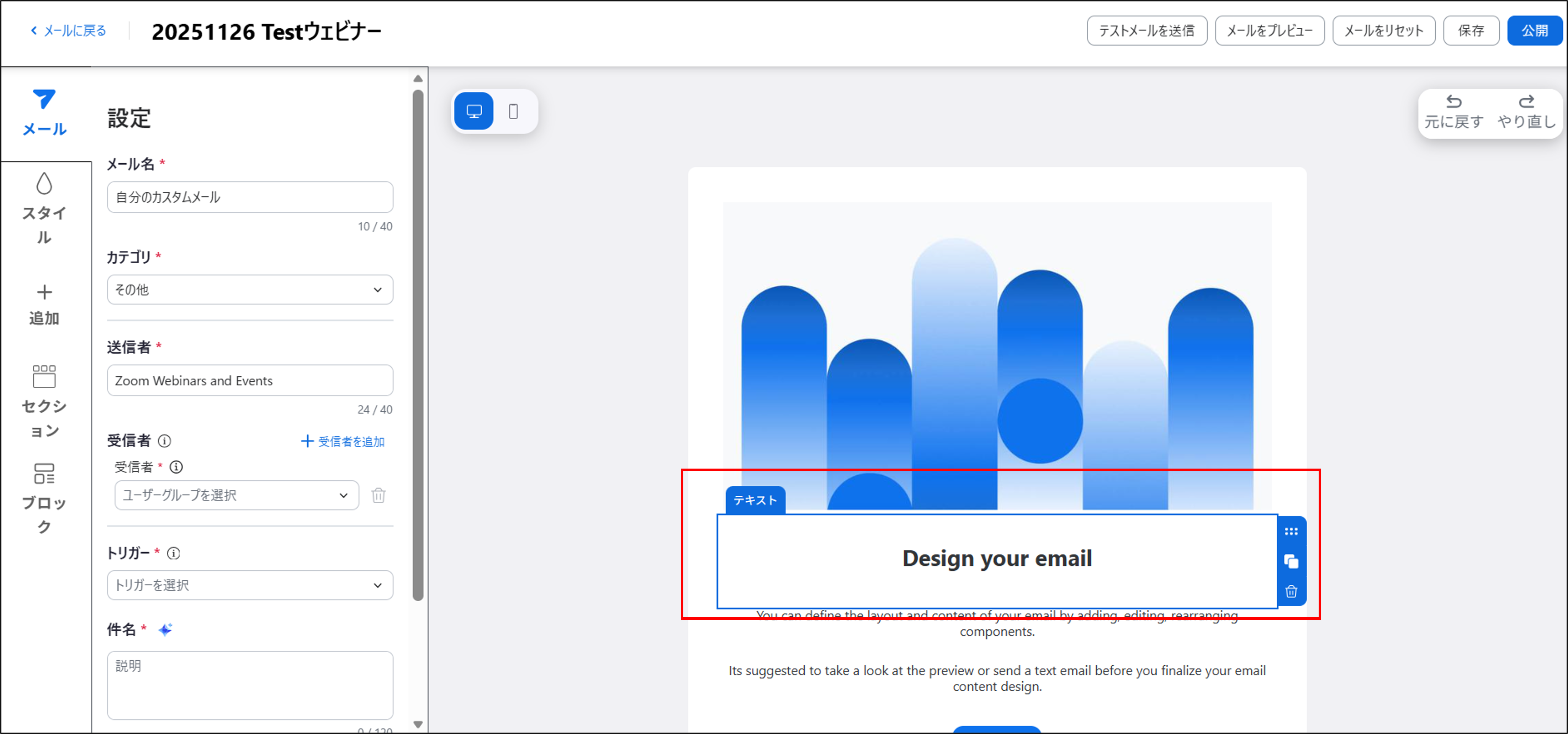Select the Design your email heading text
The height and width of the screenshot is (734, 1568).
997,558
